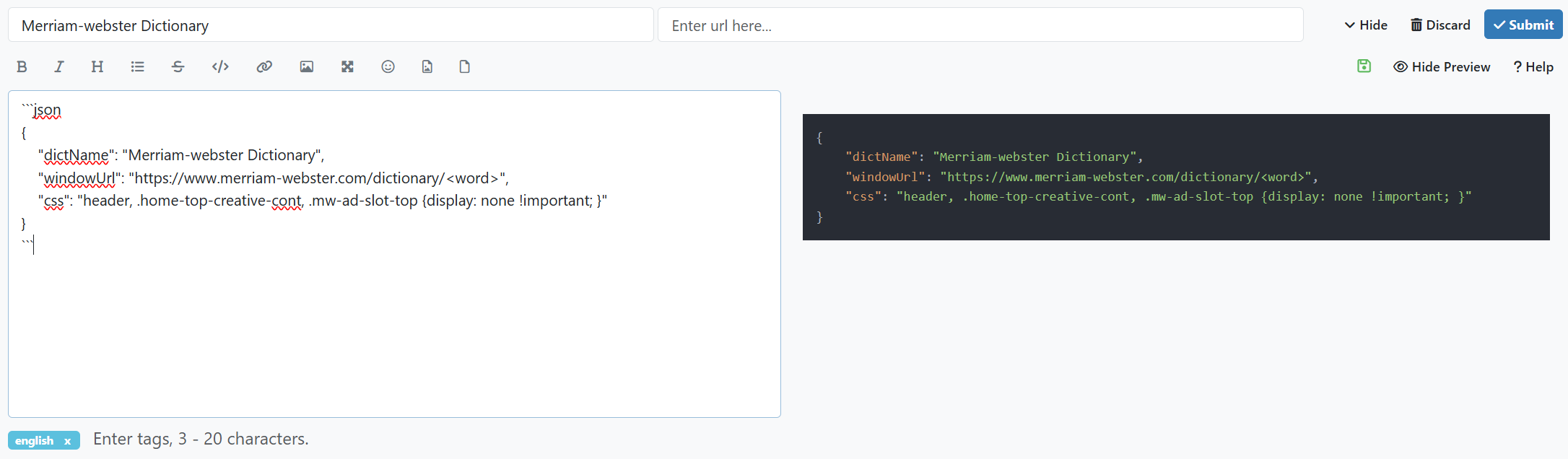The width and height of the screenshot is (1568, 459).
Task: Click the ```json line in editor
Action: coord(42,110)
